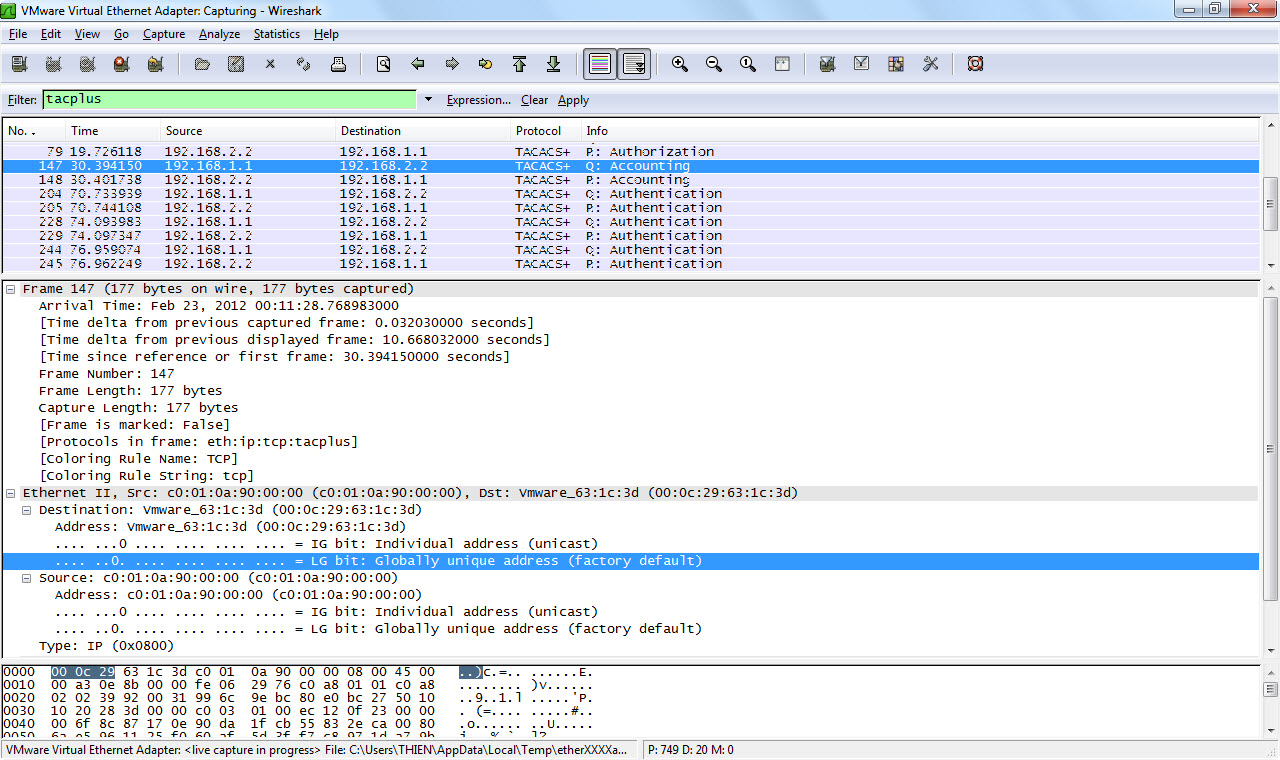Jump to the last packet
Viewport: 1280px width, 760px height.
pyautogui.click(x=553, y=64)
